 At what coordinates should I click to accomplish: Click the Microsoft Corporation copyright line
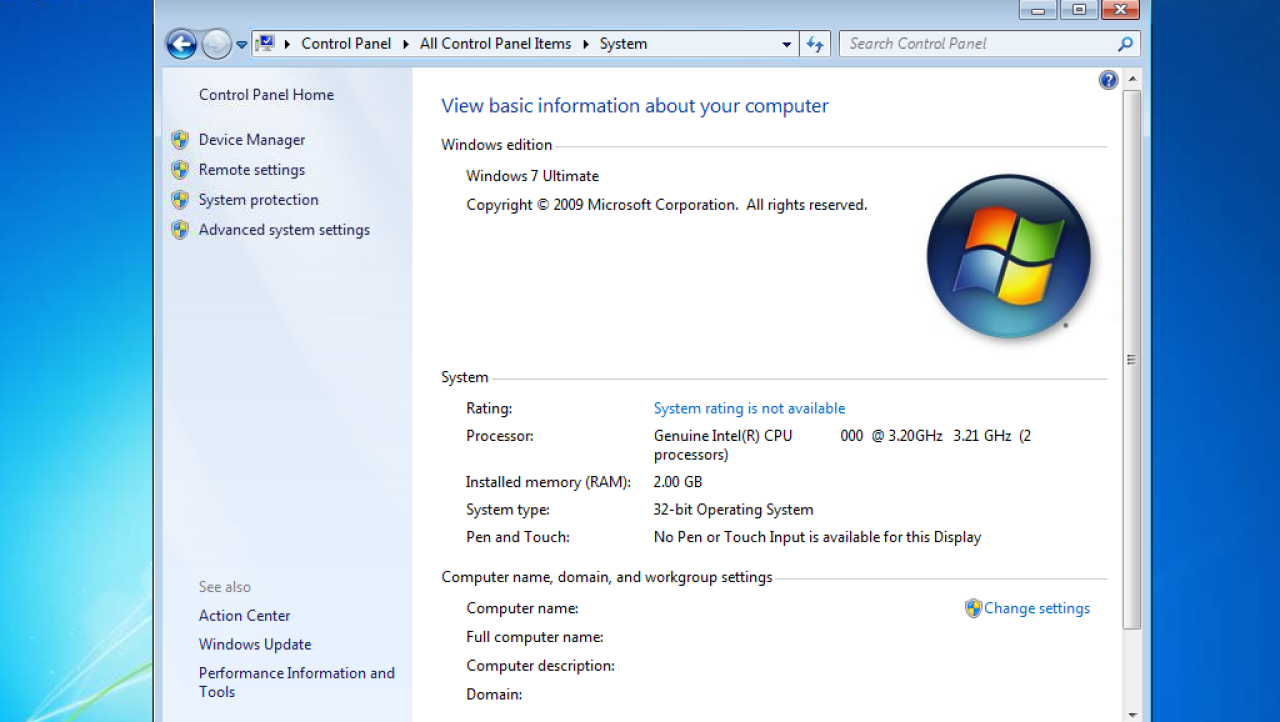point(667,205)
